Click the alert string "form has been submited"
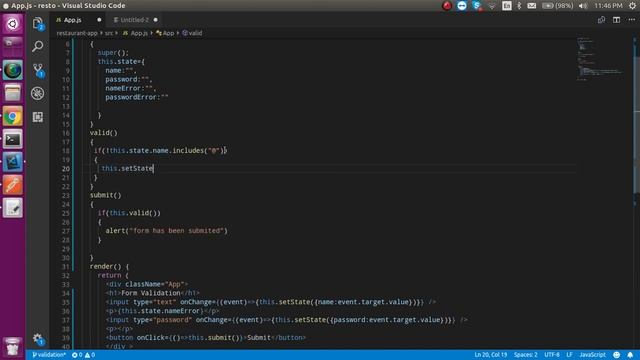 click(x=176, y=231)
